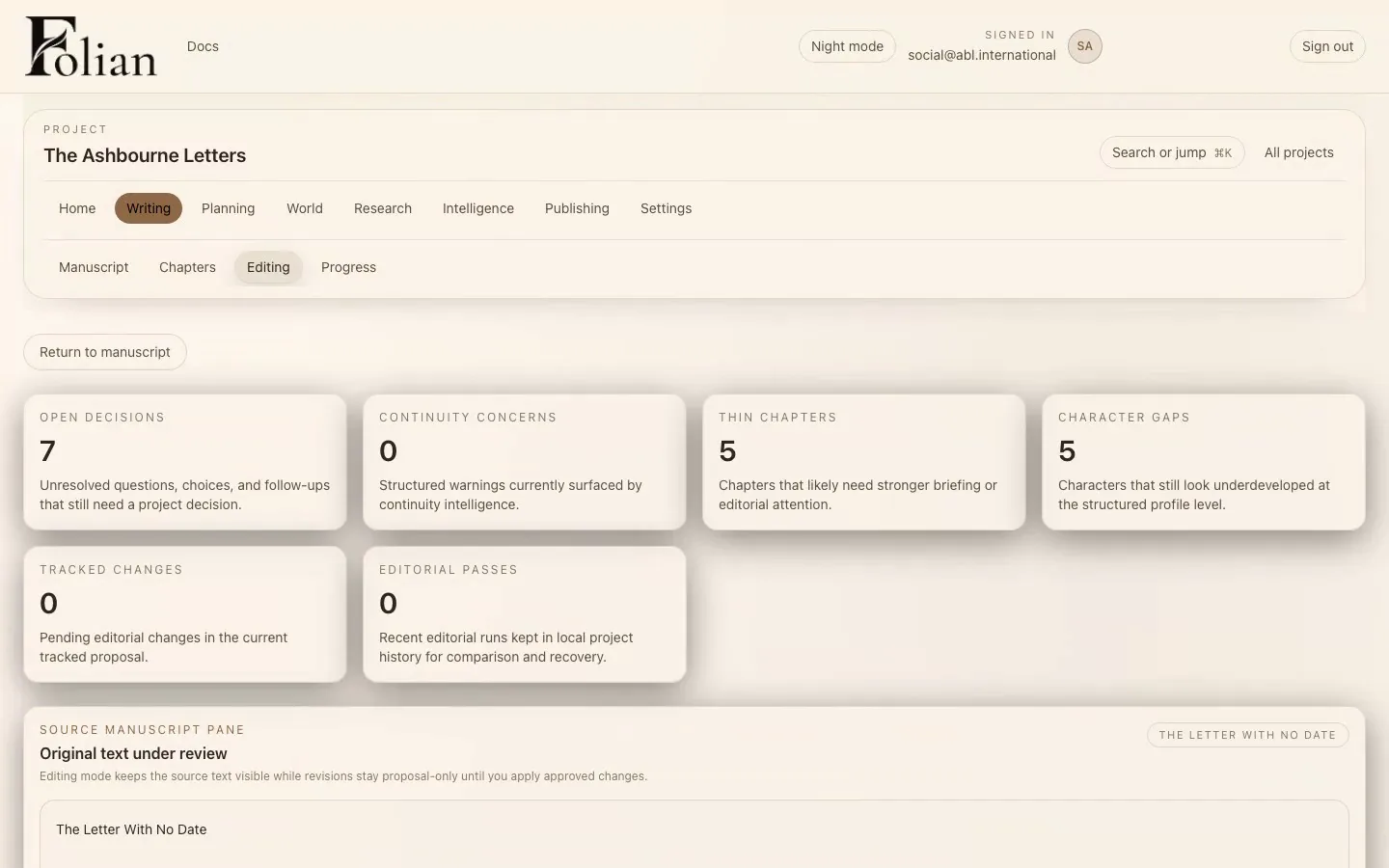This screenshot has width=1389, height=868.
Task: Go to All projects
Action: 1298,152
